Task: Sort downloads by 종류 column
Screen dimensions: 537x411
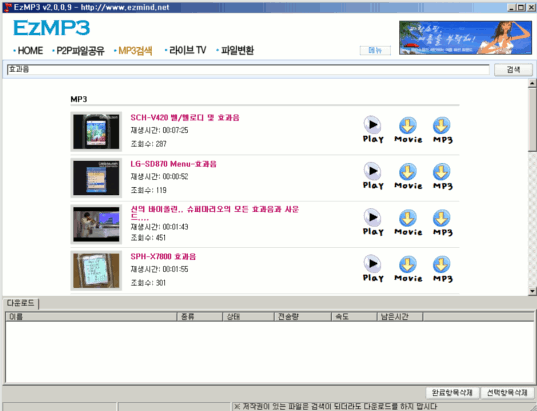Action: 200,316
